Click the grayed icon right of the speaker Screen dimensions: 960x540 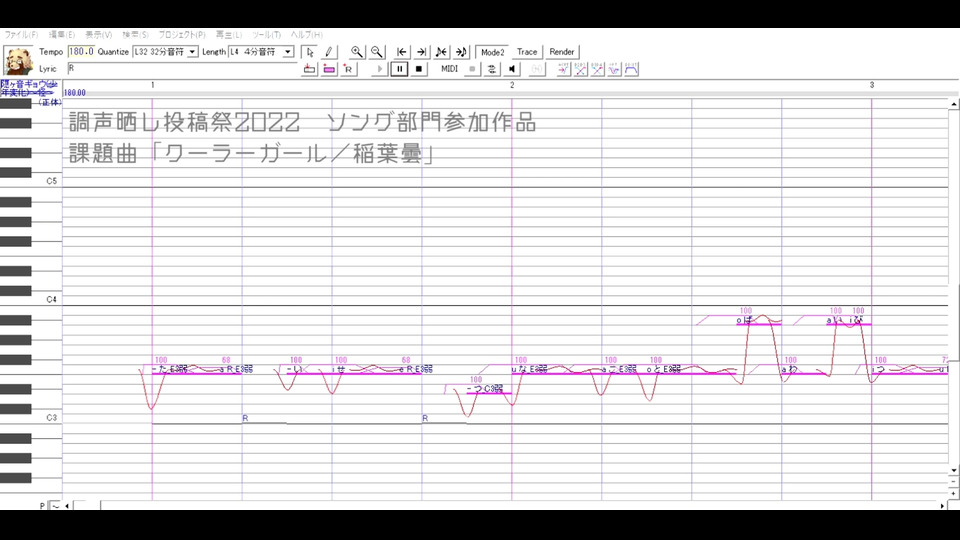(536, 69)
